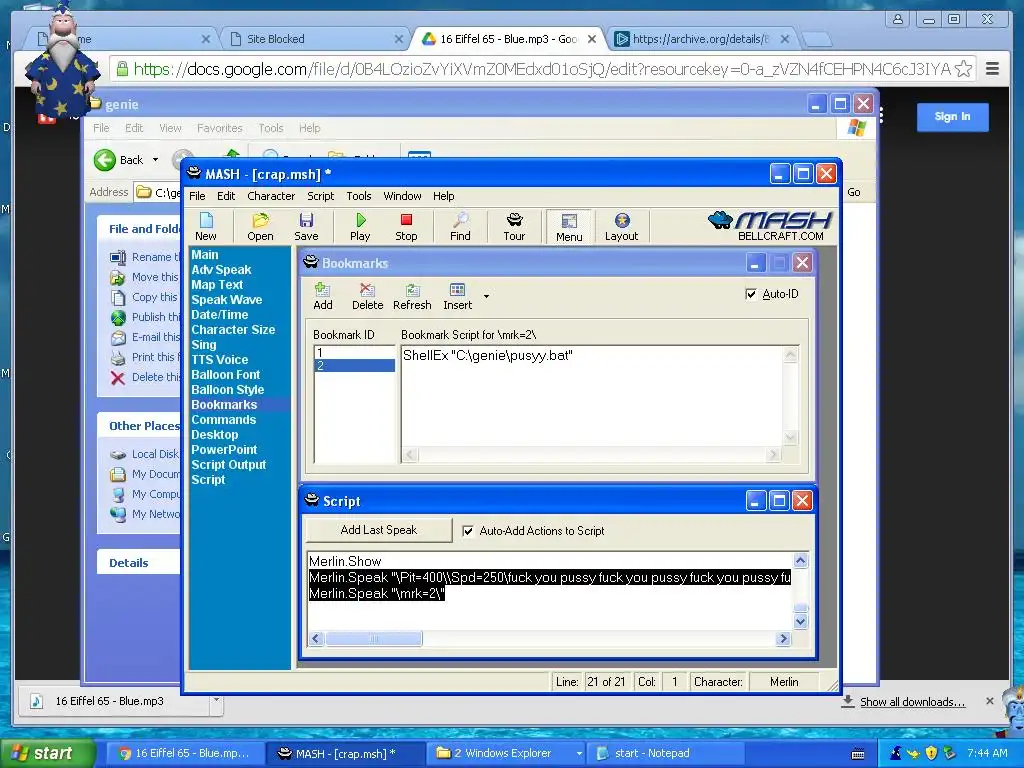This screenshot has width=1024, height=768.
Task: Open the MASH Tools menu
Action: tap(359, 196)
